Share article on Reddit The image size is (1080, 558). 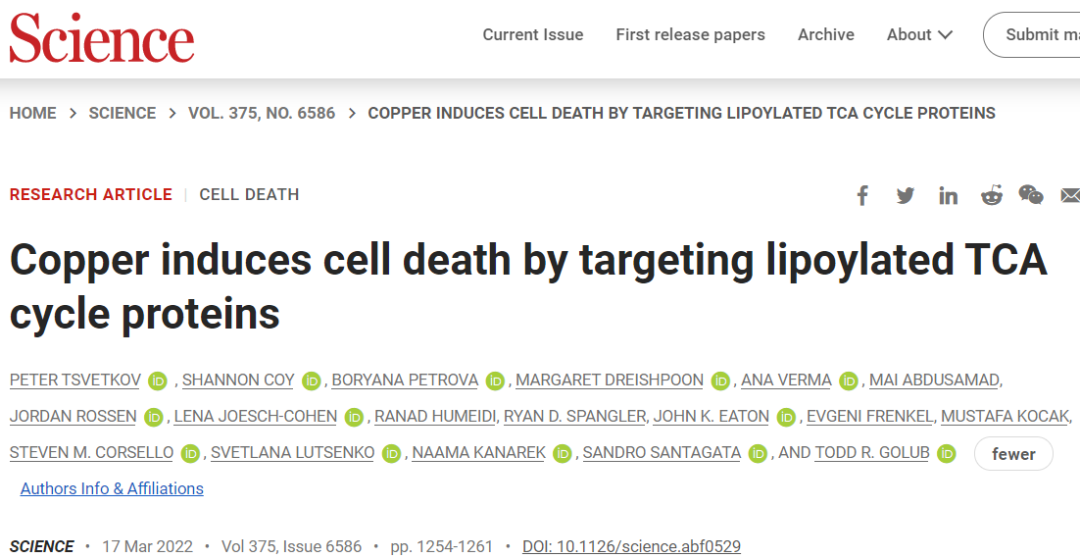(x=991, y=196)
